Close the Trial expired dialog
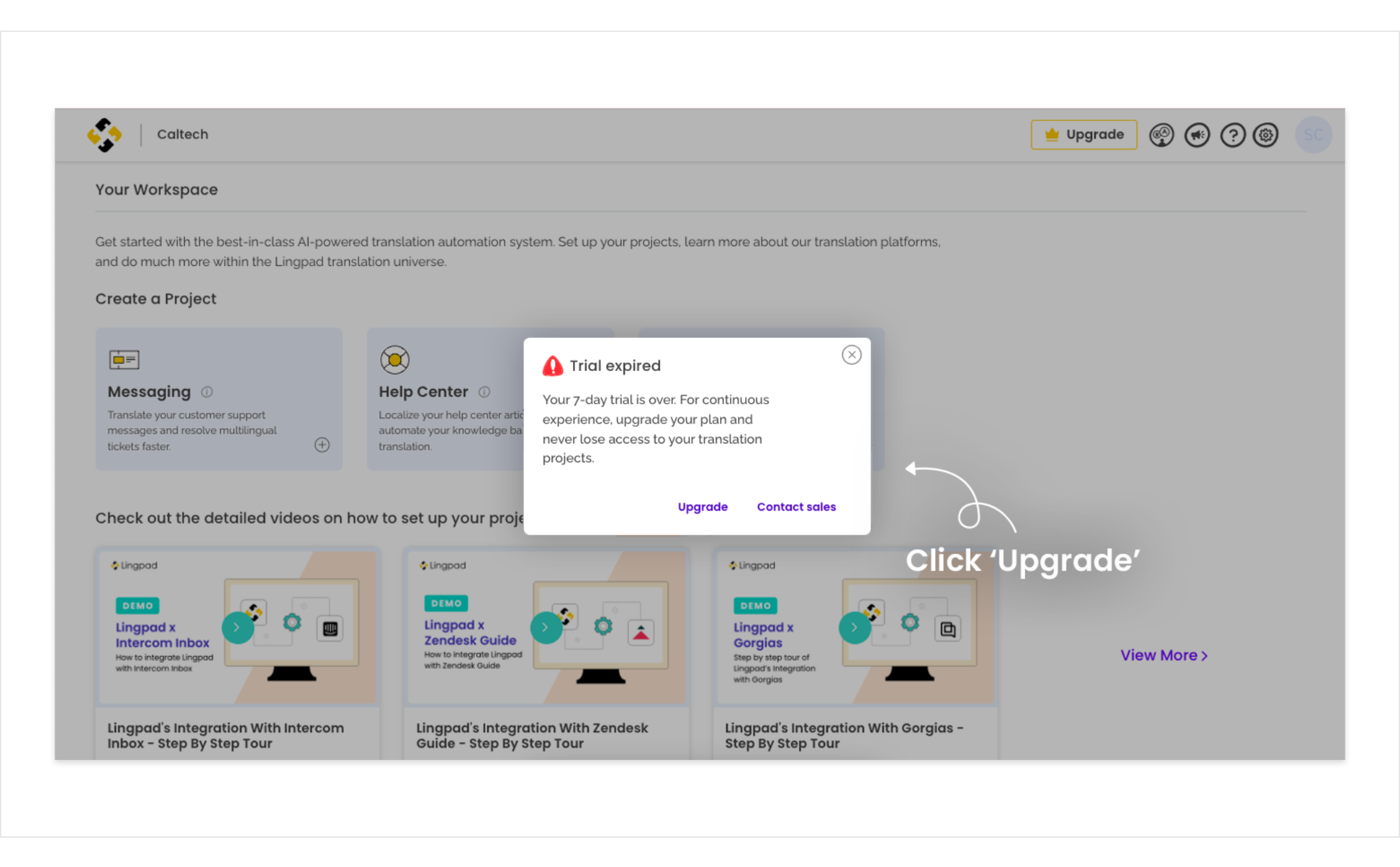 pyautogui.click(x=852, y=355)
